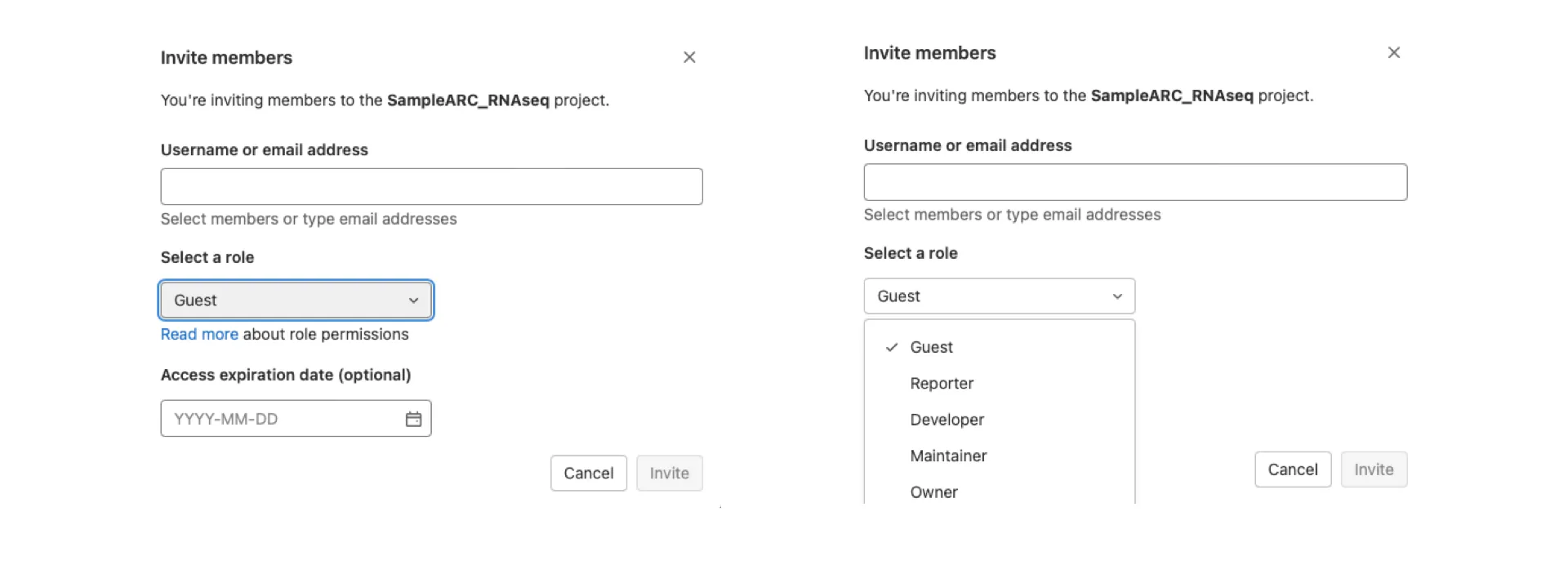Click Invite in the left dialog
The width and height of the screenshot is (1568, 574).
(669, 473)
